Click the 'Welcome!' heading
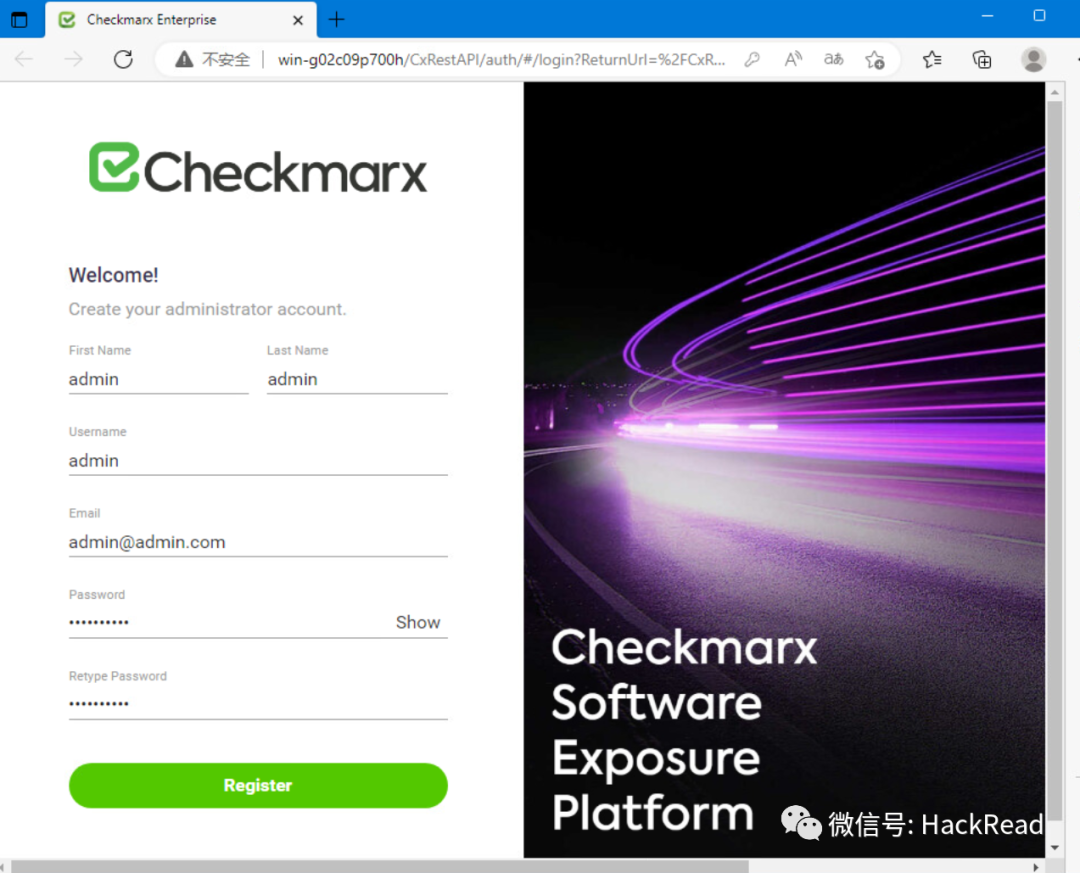Screen dimensions: 1080x873 tap(114, 275)
